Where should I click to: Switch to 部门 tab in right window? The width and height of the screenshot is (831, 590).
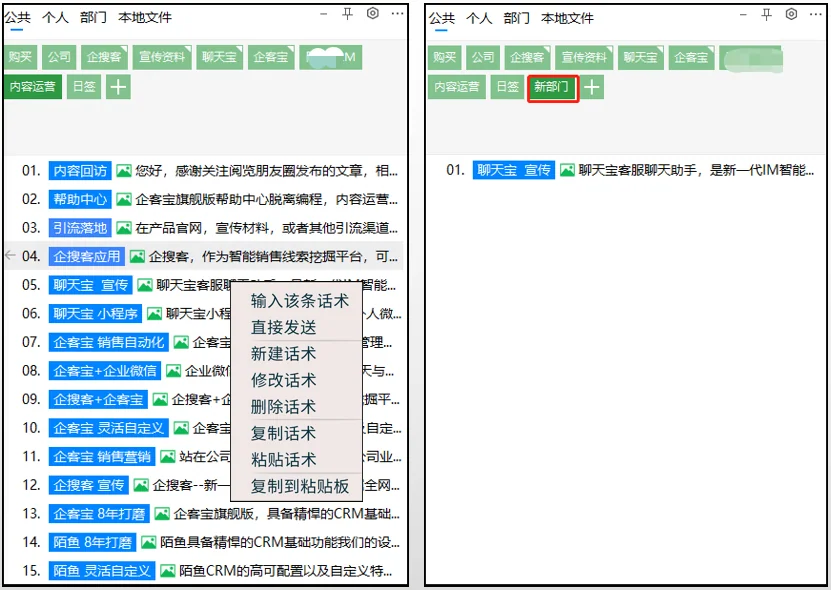pyautogui.click(x=517, y=18)
